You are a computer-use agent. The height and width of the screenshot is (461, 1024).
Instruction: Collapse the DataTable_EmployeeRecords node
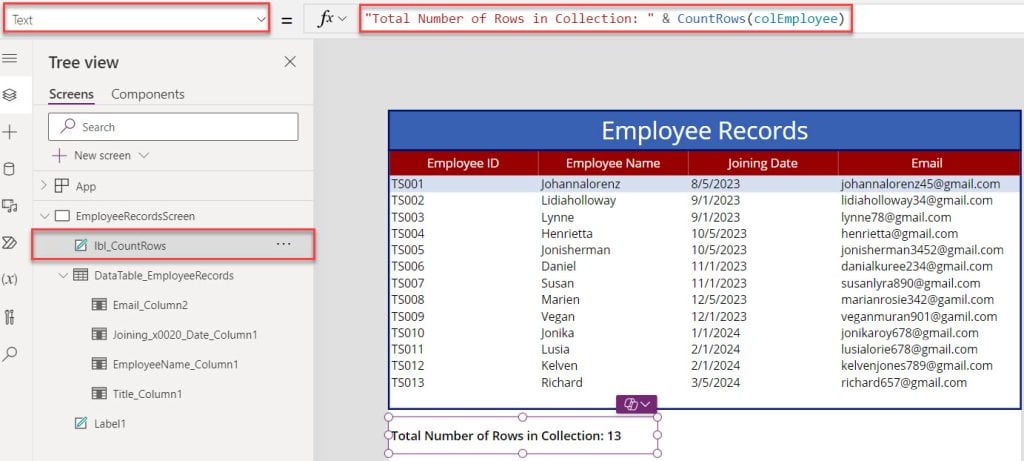point(63,276)
